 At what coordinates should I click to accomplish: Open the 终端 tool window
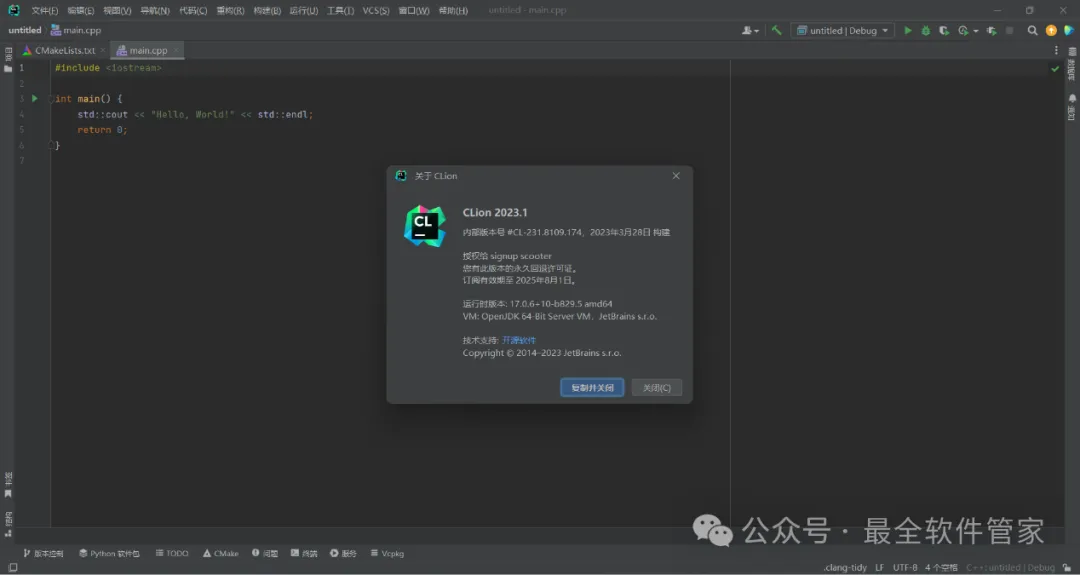click(304, 553)
